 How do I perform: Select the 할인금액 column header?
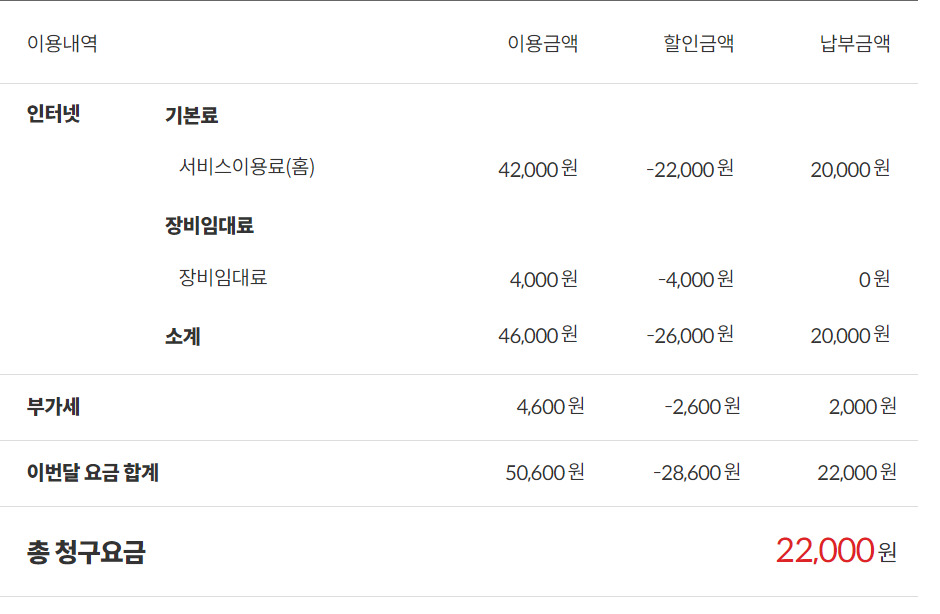click(x=698, y=44)
